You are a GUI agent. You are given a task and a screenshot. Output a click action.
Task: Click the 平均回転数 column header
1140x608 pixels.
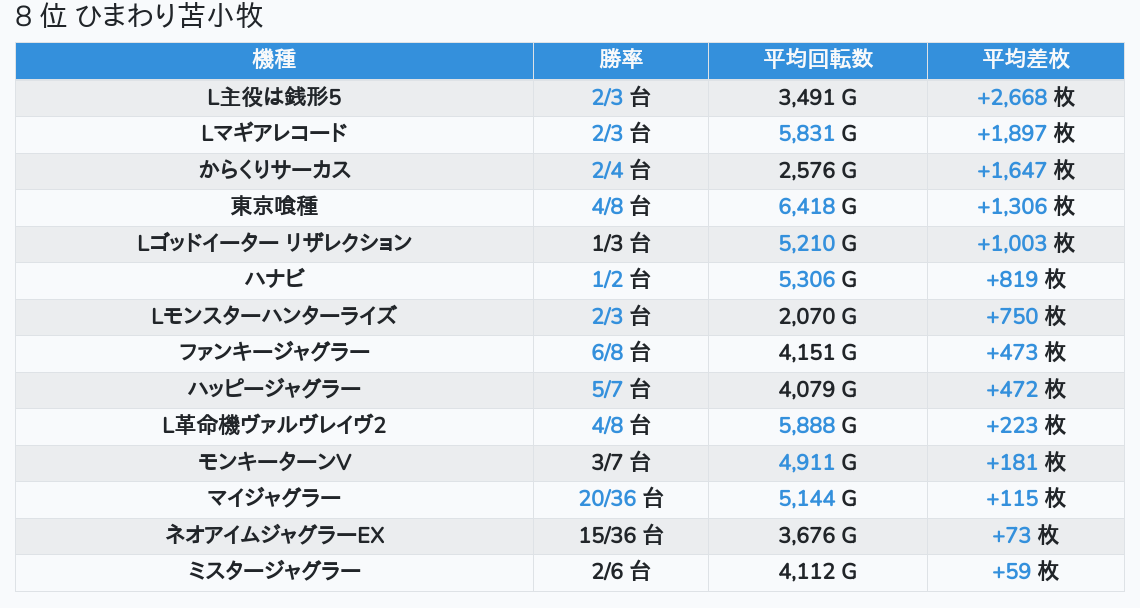pyautogui.click(x=817, y=60)
